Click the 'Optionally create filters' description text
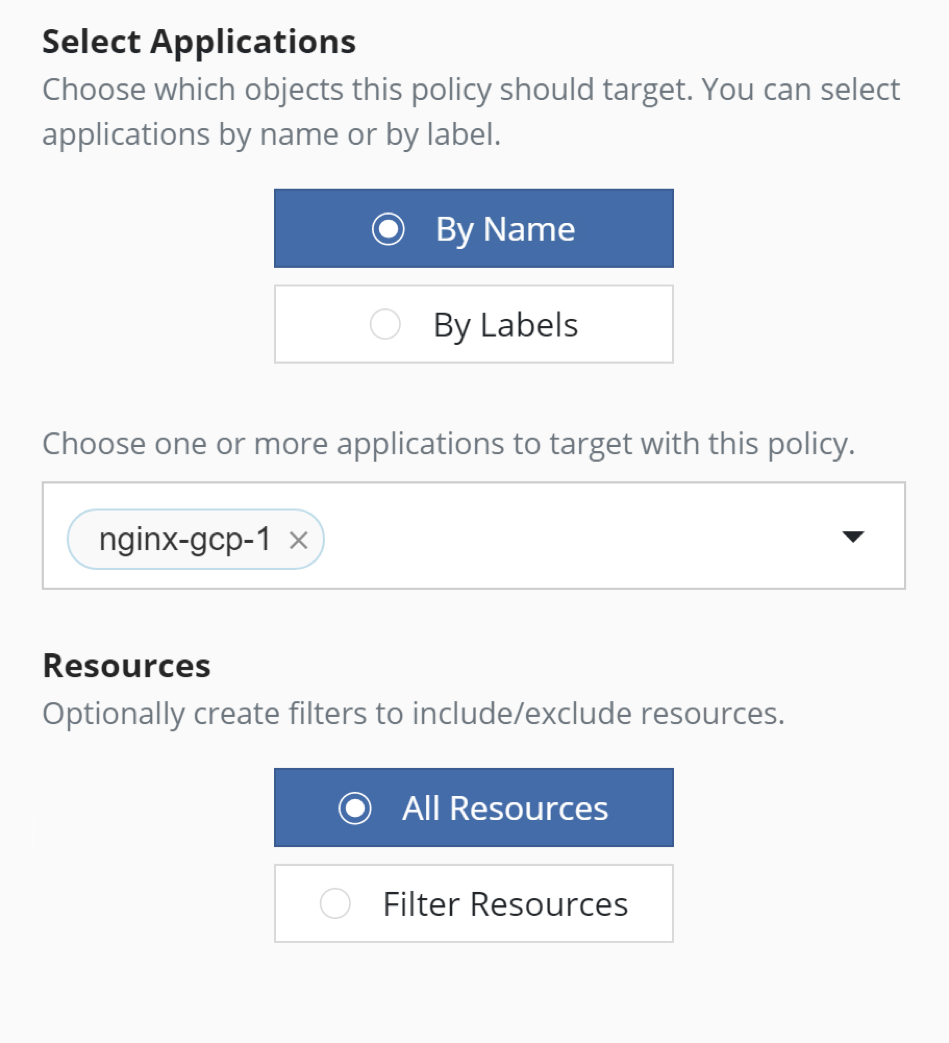Image resolution: width=949 pixels, height=1043 pixels. click(x=414, y=714)
